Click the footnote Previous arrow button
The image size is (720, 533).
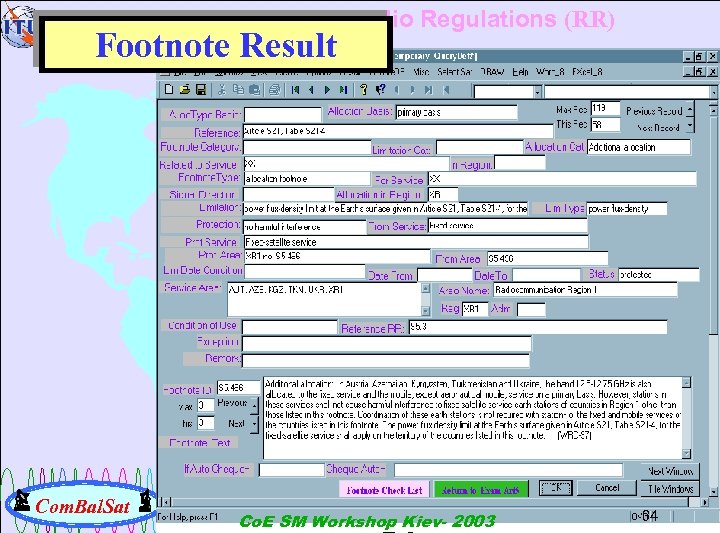(254, 404)
